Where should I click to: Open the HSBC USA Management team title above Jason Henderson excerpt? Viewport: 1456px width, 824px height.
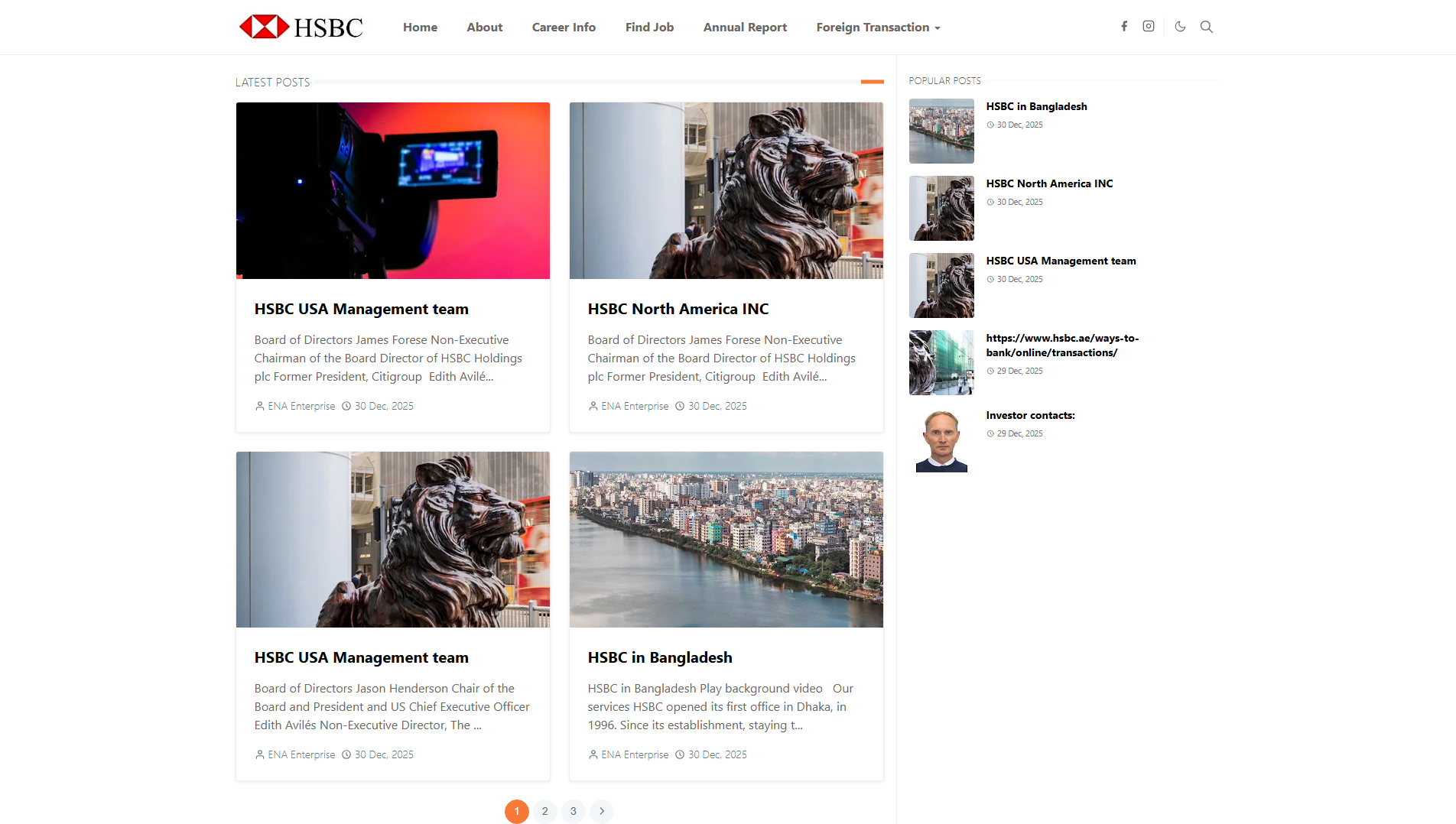coord(362,657)
